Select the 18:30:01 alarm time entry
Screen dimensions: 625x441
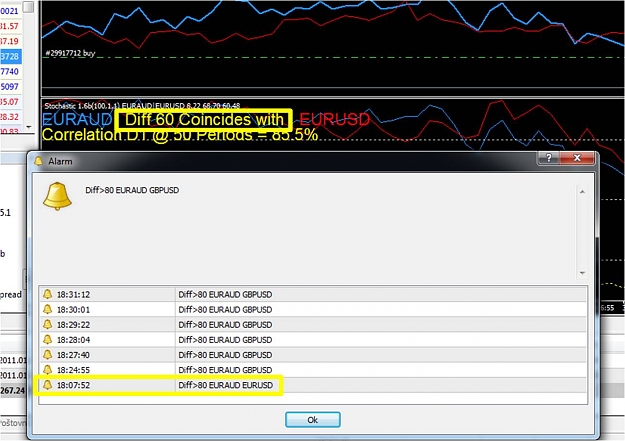pyautogui.click(x=73, y=310)
